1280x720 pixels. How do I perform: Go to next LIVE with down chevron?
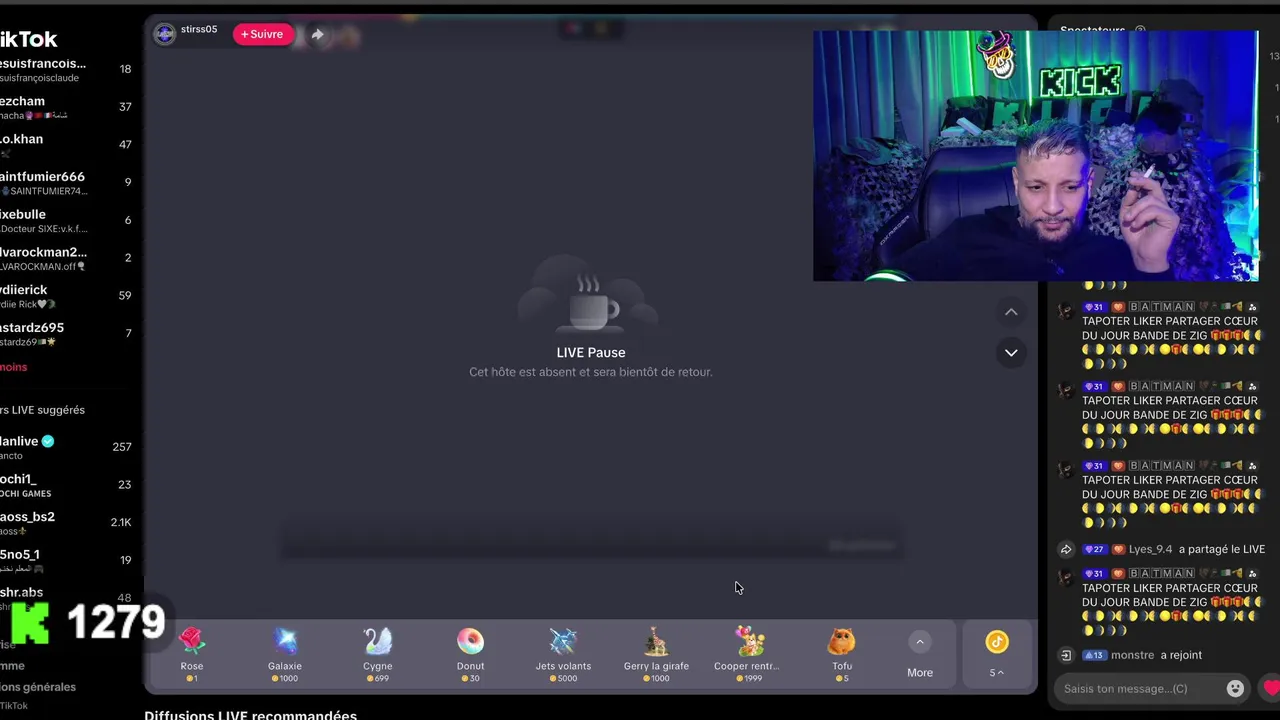1011,352
